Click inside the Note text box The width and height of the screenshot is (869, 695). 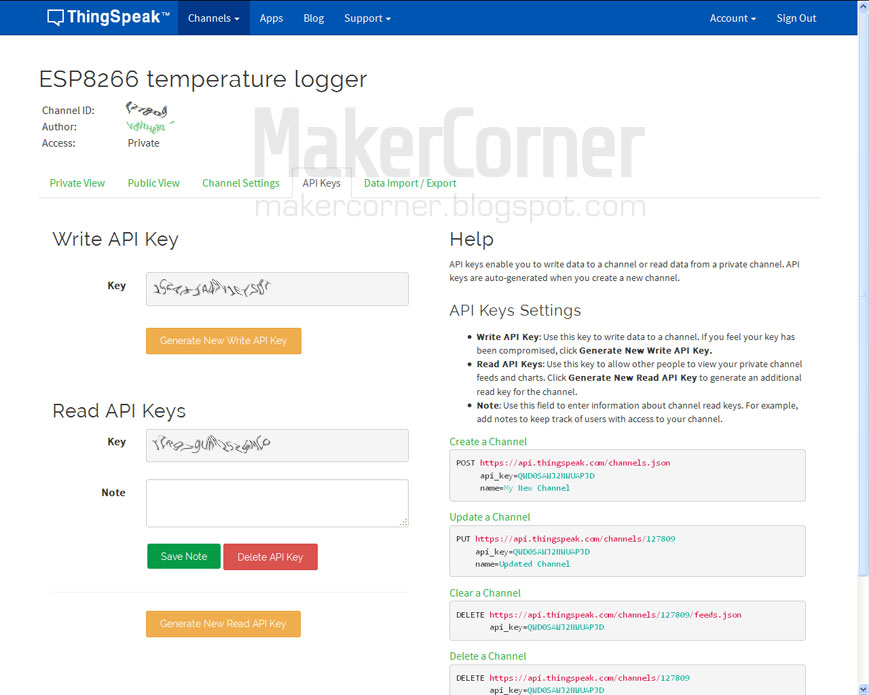[x=276, y=503]
